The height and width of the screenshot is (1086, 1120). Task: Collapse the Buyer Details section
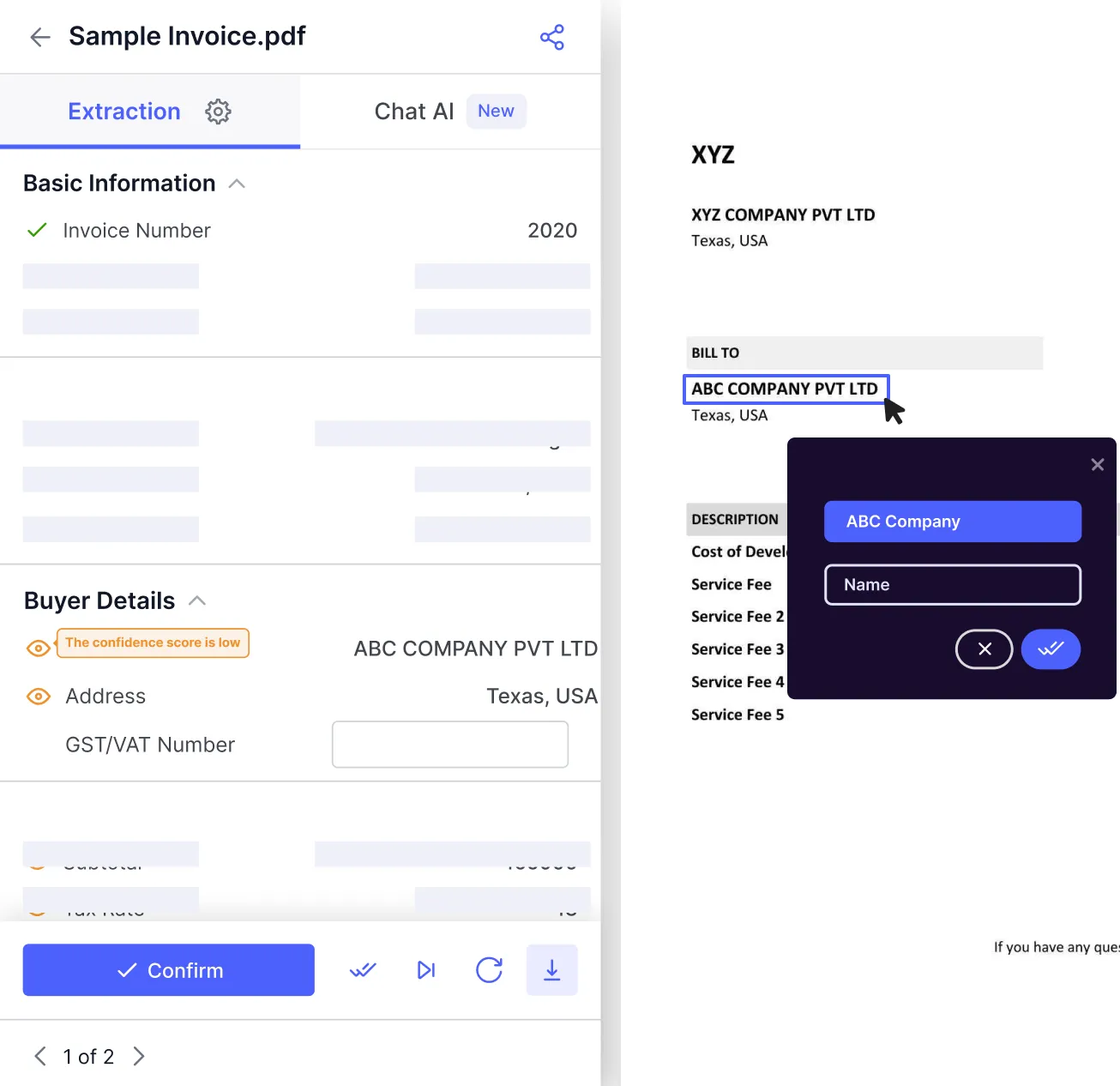point(197,600)
